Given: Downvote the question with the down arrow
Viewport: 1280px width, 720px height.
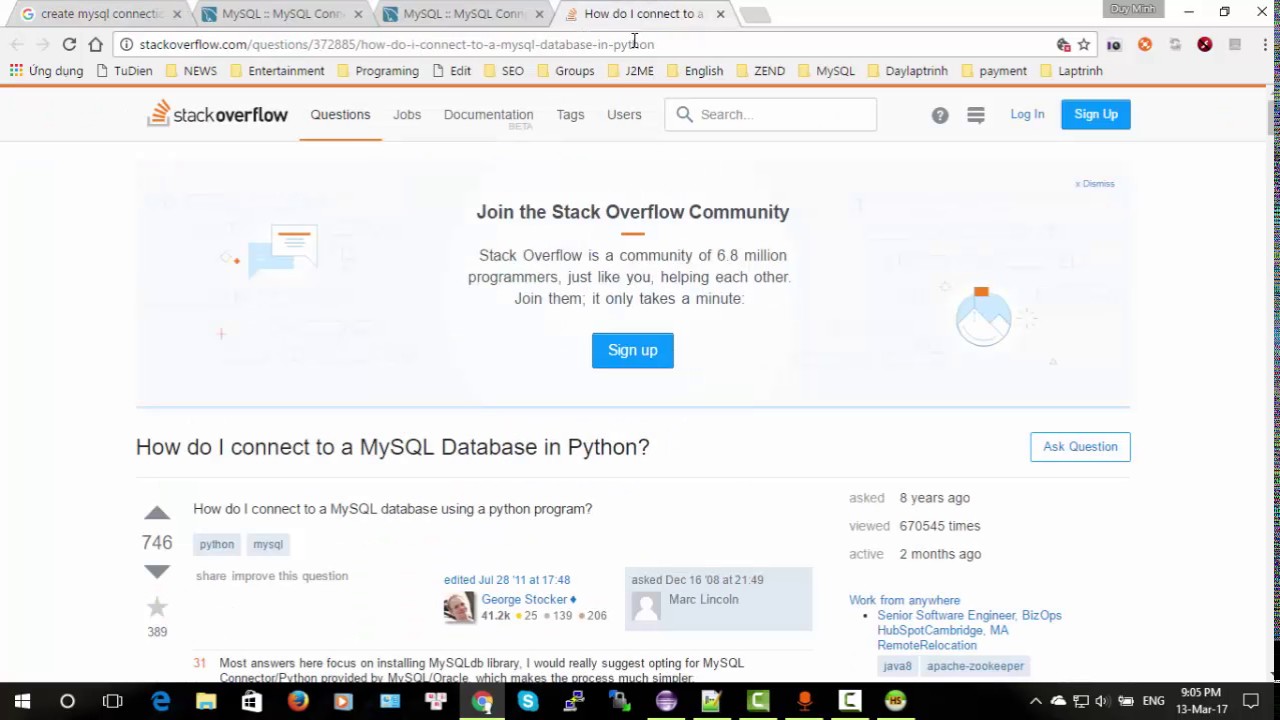Looking at the screenshot, I should point(157,571).
